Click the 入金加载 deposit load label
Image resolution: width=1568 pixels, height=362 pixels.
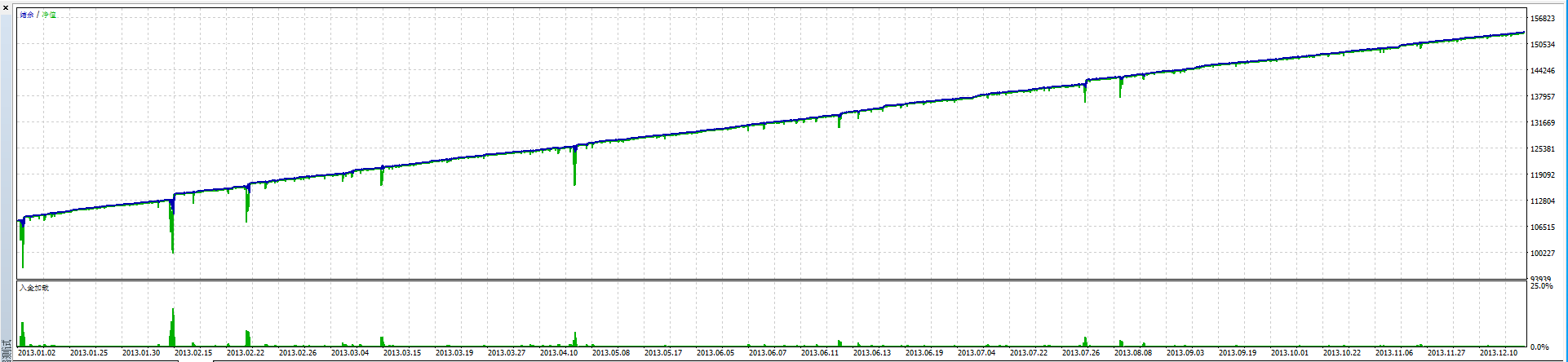click(34, 288)
